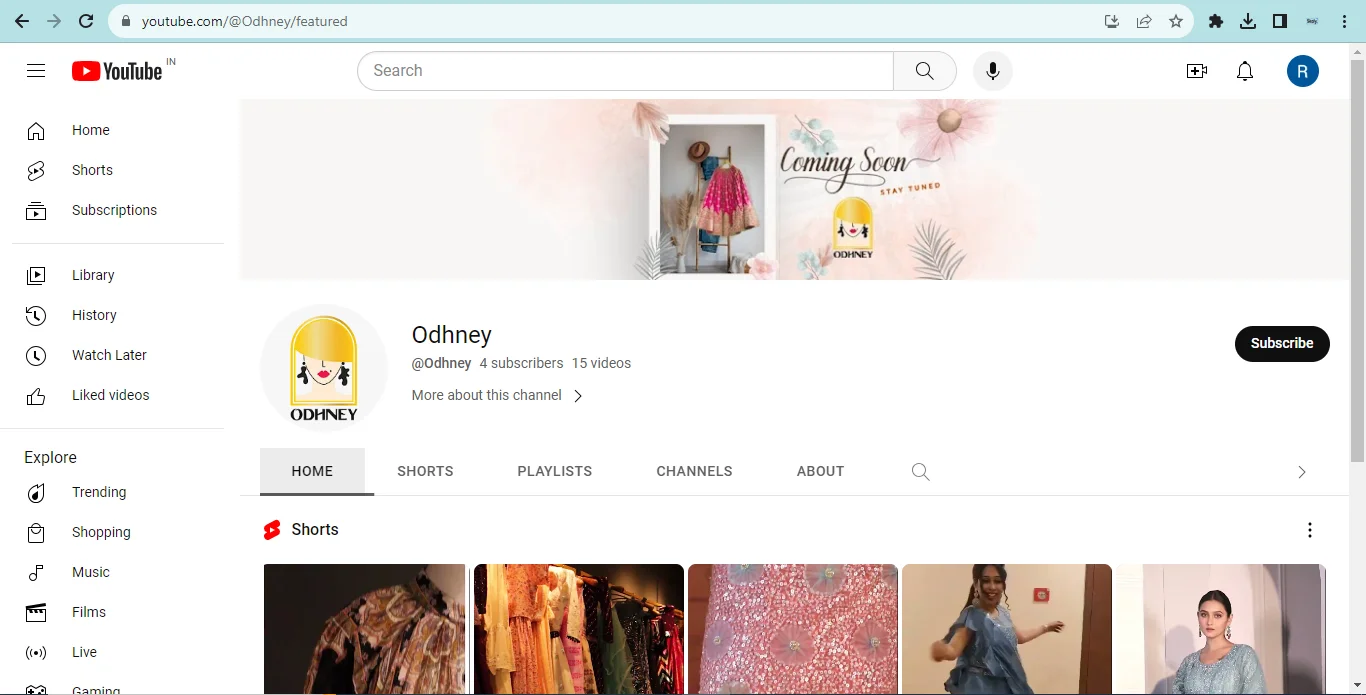Screen dimensions: 1366x695
Task: Click the Shorts sidebar icon
Action: (36, 171)
